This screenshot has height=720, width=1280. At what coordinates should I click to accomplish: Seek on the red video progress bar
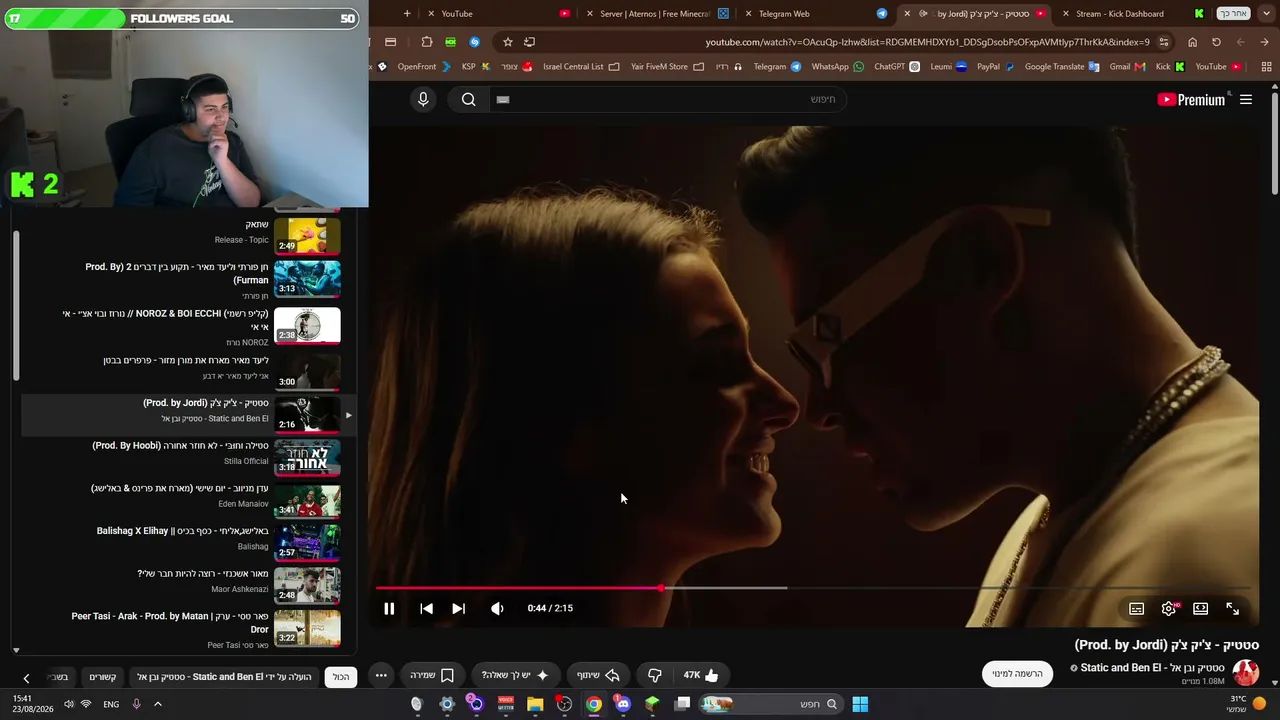(813, 588)
